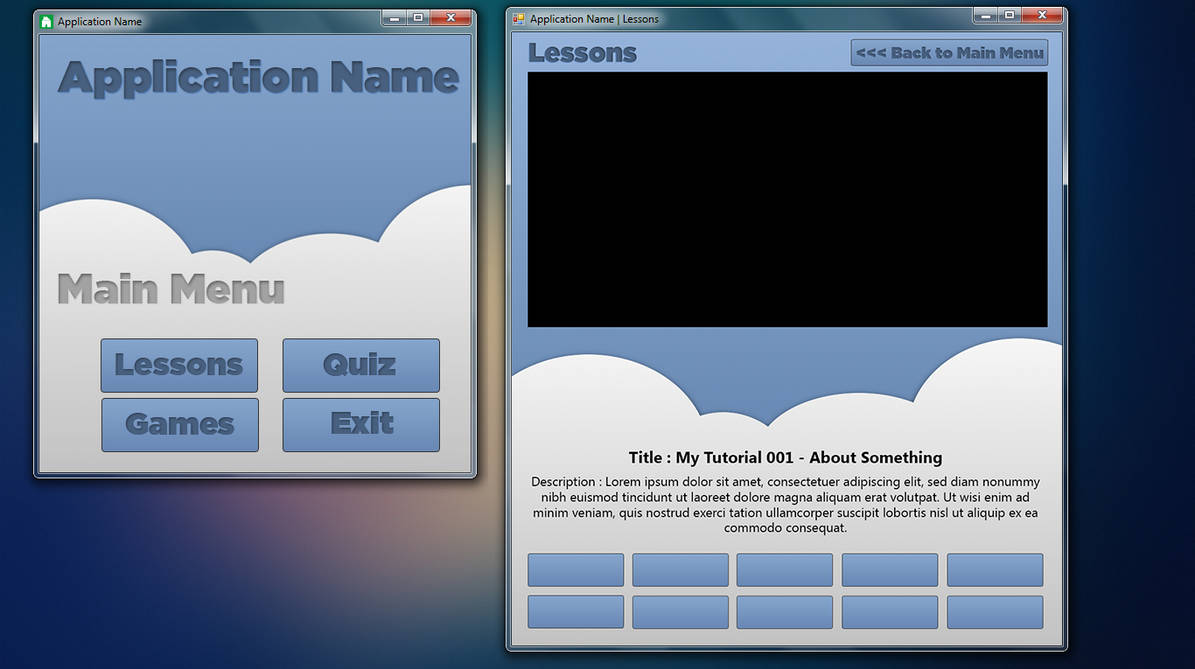Click the green application icon on Main Menu titlebar
Screen dimensions: 1195x669
45,20
